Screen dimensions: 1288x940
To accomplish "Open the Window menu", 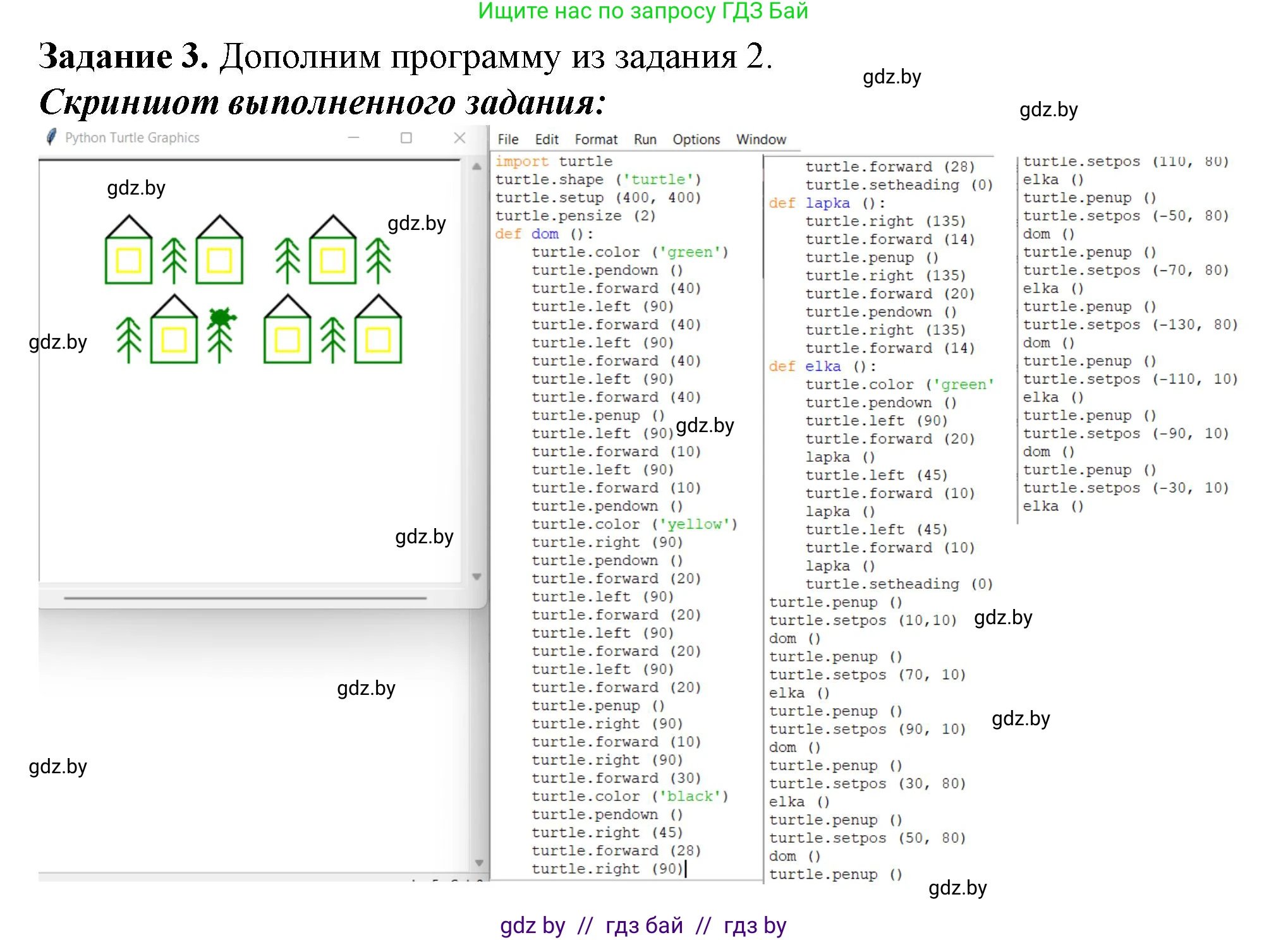I will click(761, 139).
